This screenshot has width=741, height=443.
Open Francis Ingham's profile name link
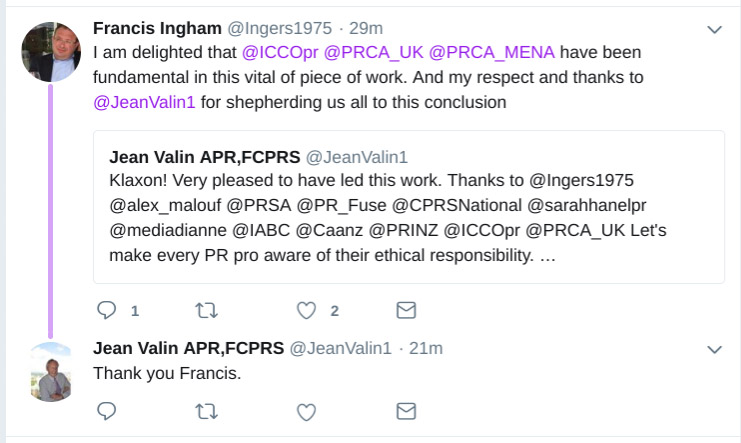coord(156,27)
